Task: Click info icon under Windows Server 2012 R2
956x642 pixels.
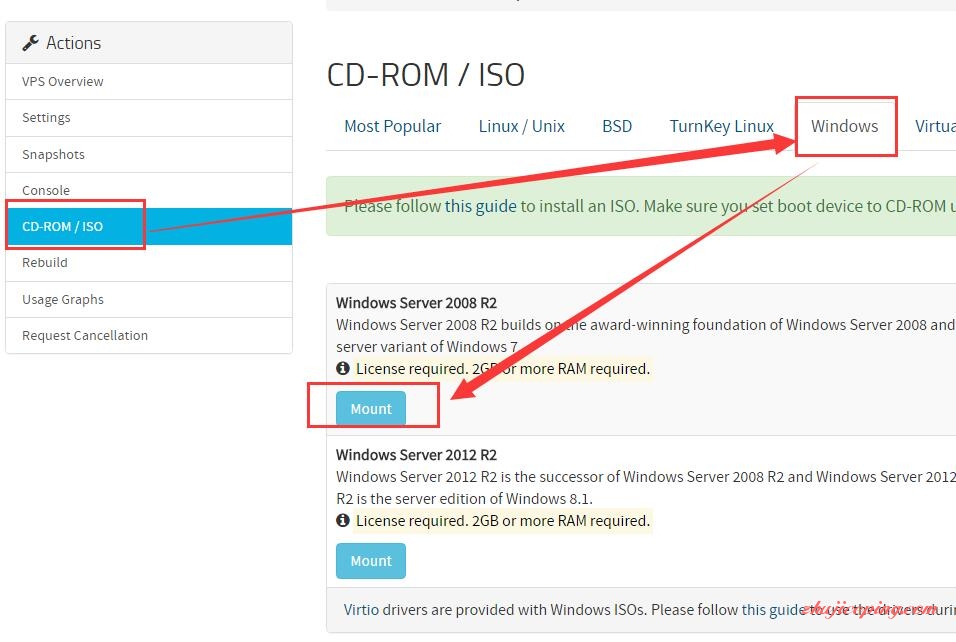Action: (343, 520)
